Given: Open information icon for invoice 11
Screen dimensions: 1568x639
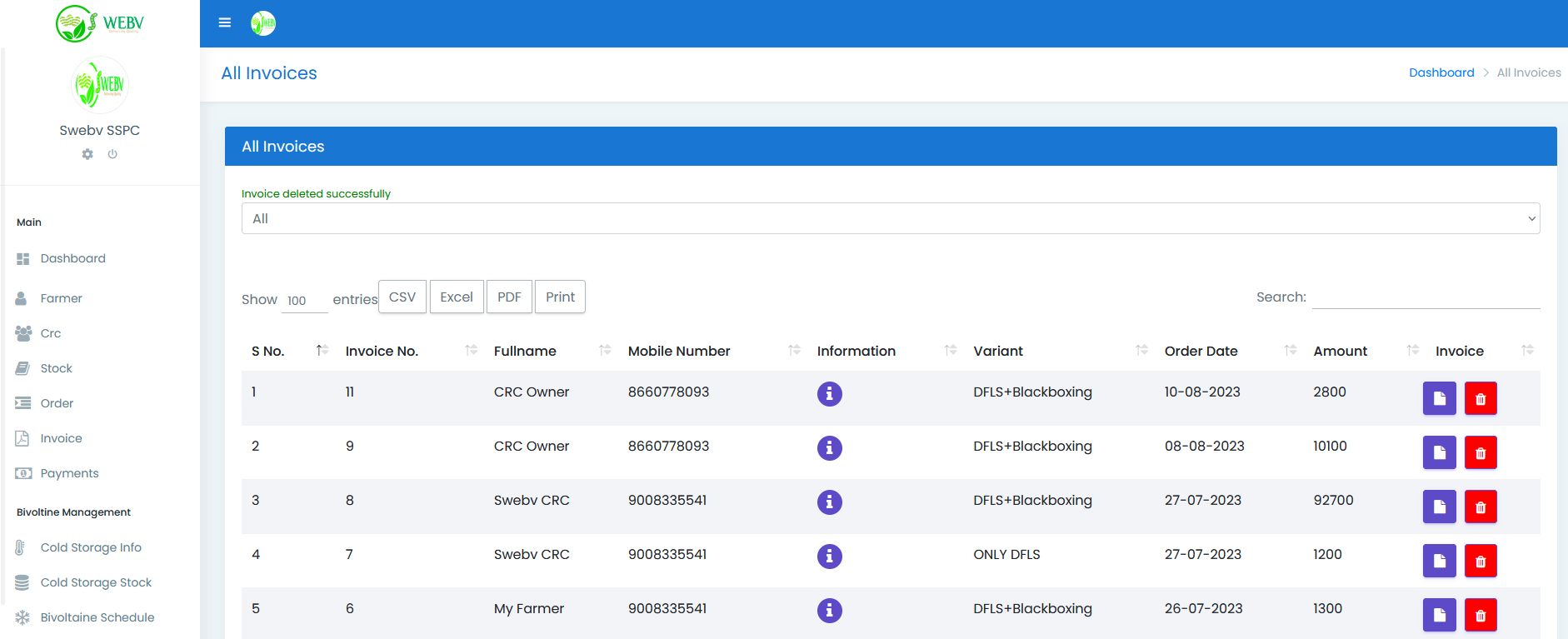Looking at the screenshot, I should pyautogui.click(x=829, y=393).
